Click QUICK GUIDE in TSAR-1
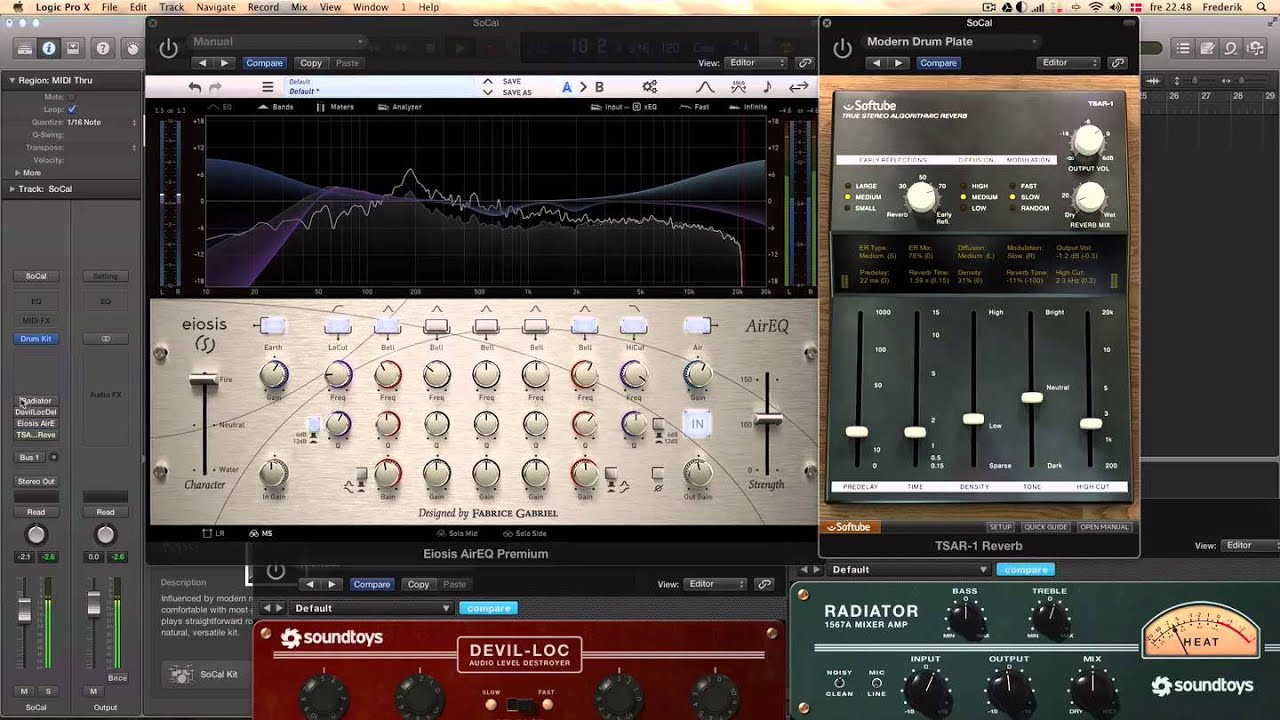The width and height of the screenshot is (1280, 720). (x=1045, y=527)
